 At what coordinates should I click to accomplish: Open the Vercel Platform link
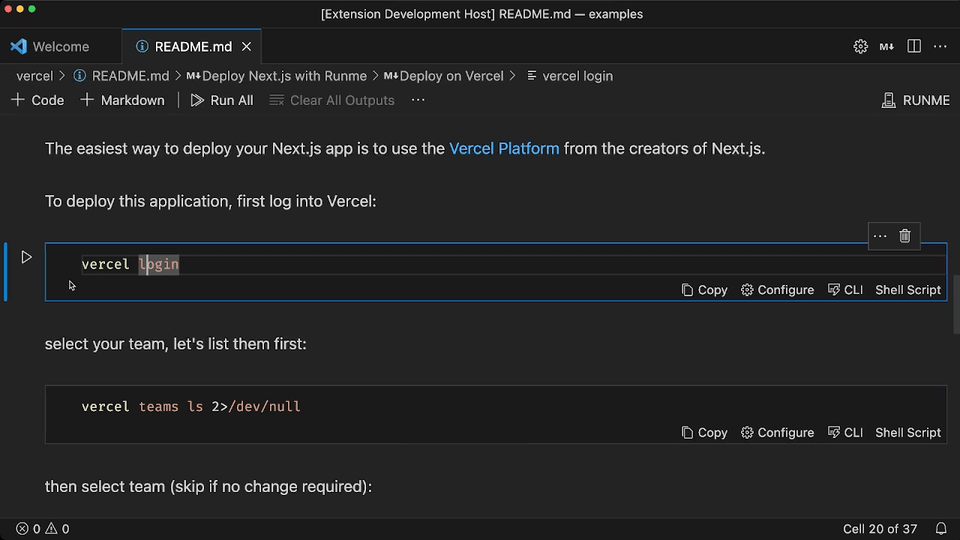(x=504, y=149)
